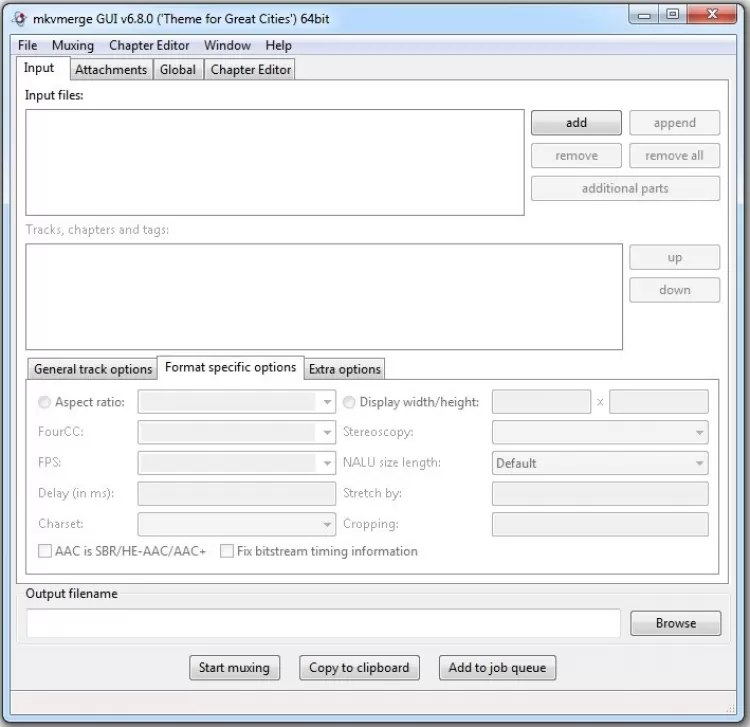Screen dimensions: 750x727
Task: Open the Window menu
Action: pyautogui.click(x=227, y=45)
